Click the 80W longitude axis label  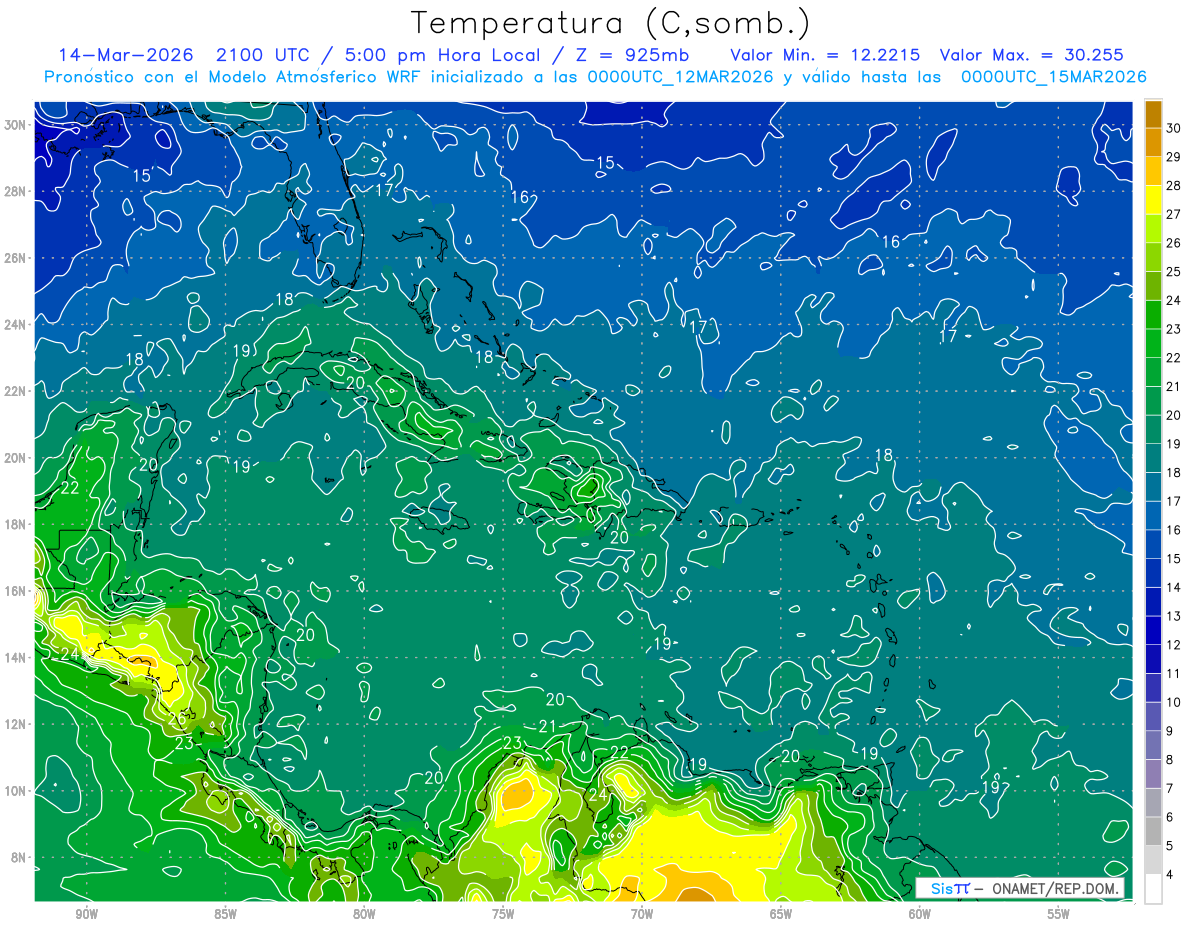[364, 914]
